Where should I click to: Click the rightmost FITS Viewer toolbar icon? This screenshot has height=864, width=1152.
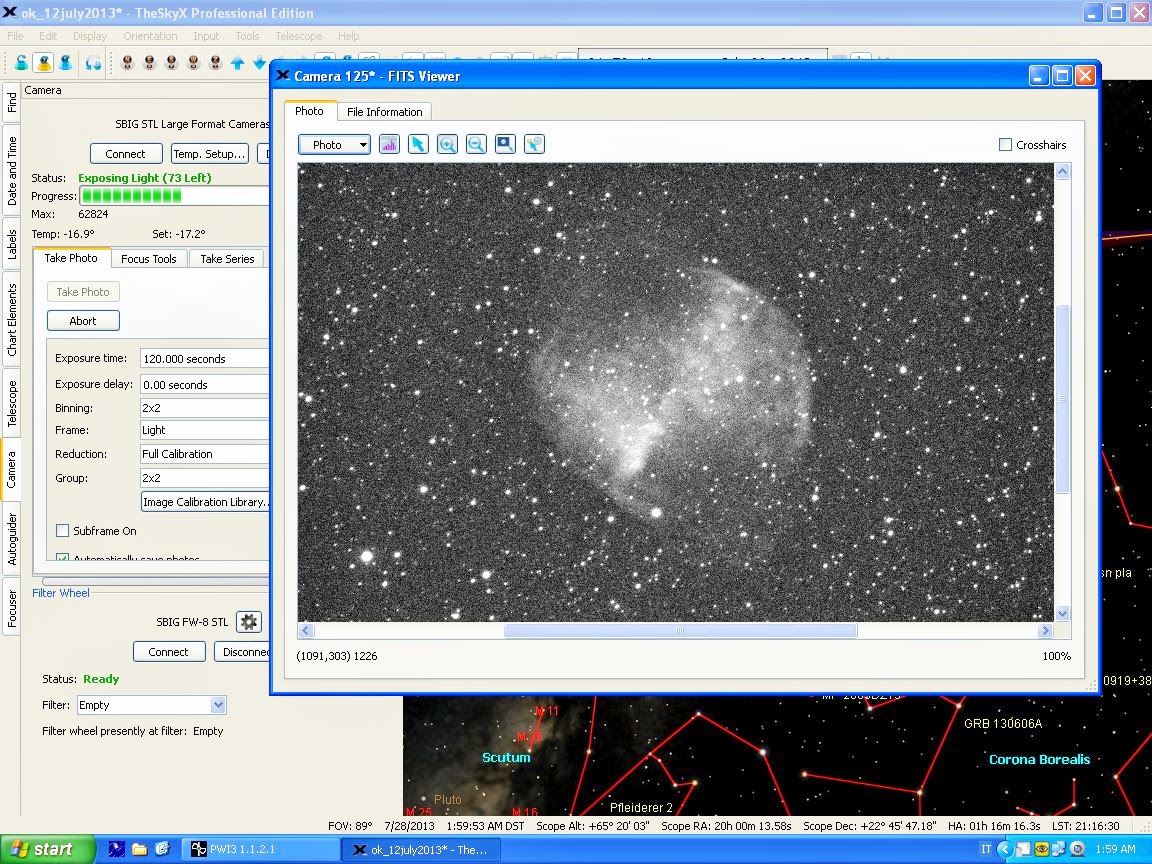pos(534,145)
